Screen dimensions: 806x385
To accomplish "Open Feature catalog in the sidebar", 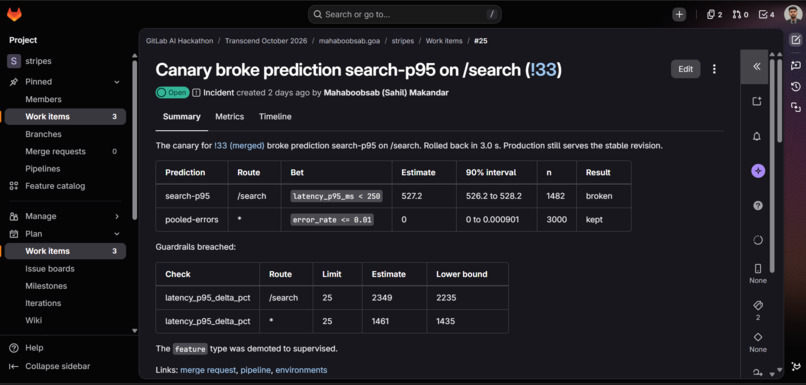I will (x=55, y=186).
